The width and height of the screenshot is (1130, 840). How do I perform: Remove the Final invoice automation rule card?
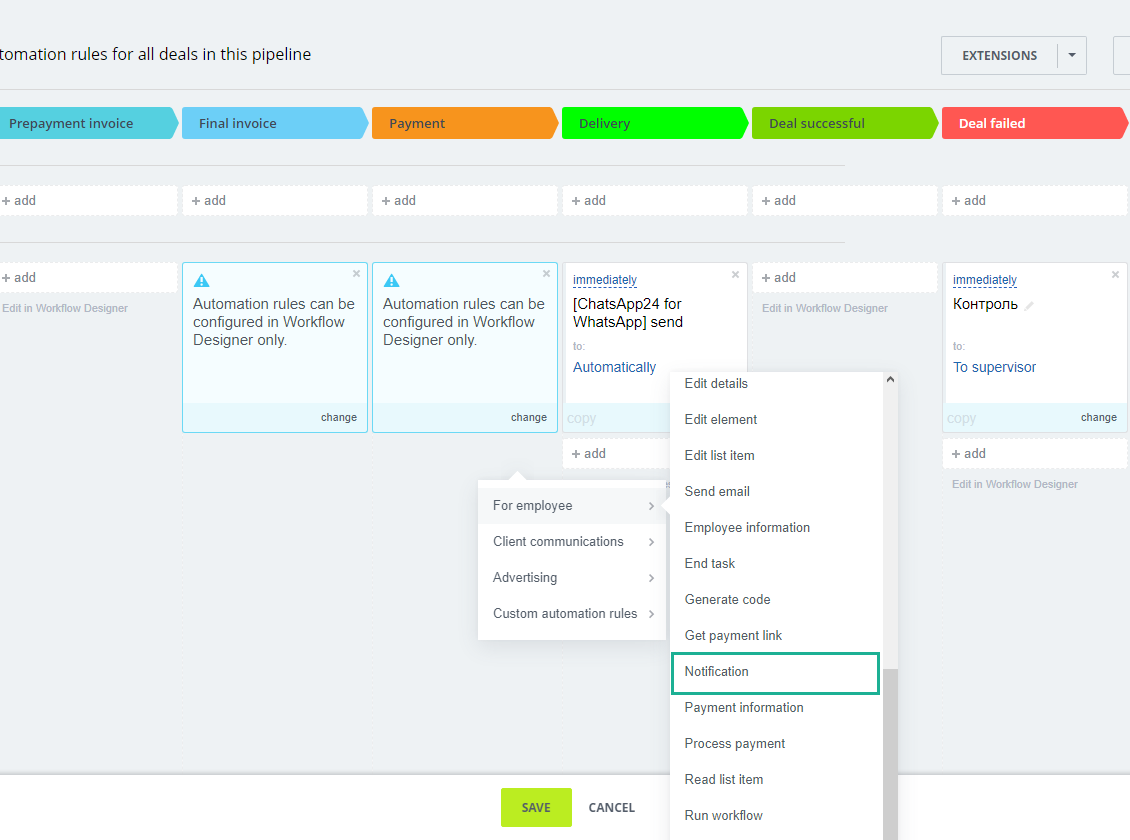point(356,274)
